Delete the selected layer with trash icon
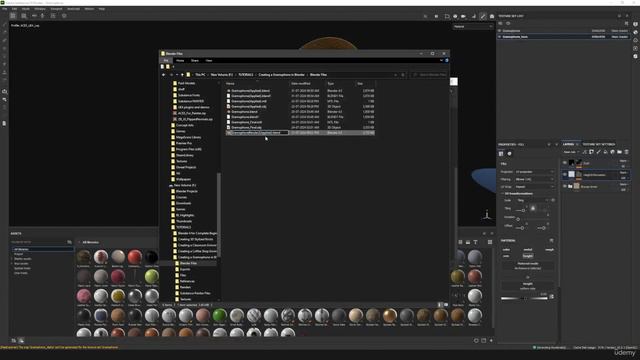Screen dimensions: 640x360 point(627,152)
